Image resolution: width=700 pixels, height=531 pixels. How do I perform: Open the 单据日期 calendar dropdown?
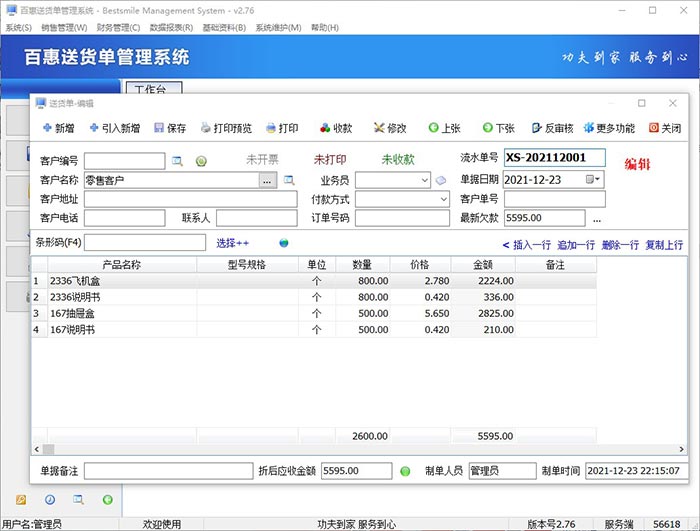[x=593, y=180]
